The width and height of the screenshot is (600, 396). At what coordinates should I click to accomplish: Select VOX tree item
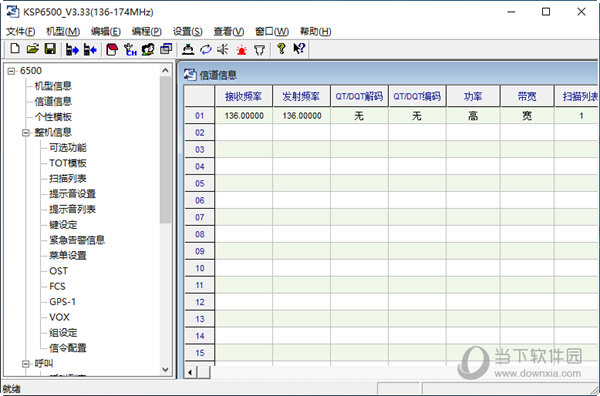(x=59, y=317)
